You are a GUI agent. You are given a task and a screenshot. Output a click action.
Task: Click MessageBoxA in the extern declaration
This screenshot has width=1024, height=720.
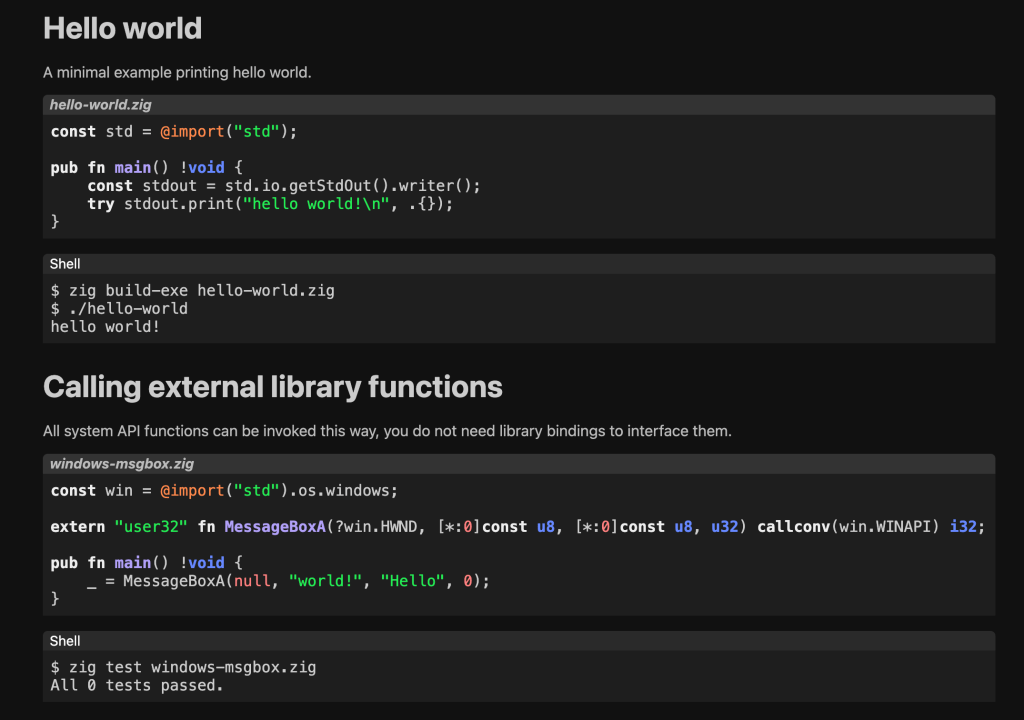[x=275, y=526]
